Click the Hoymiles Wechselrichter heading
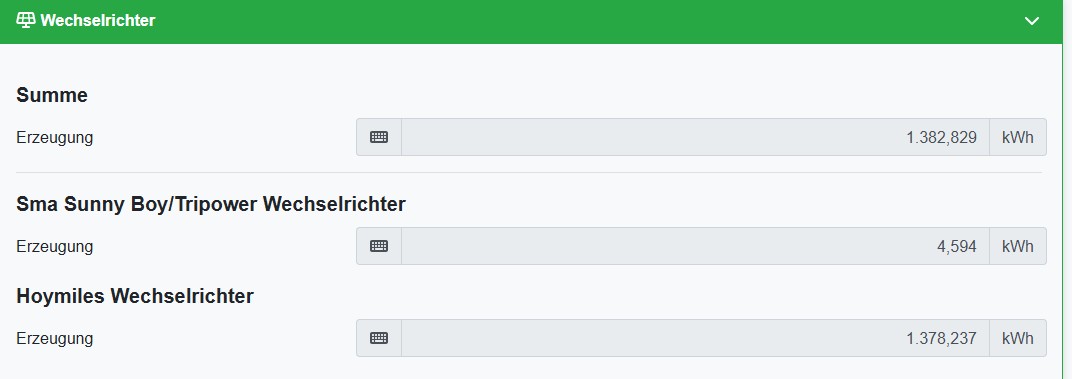This screenshot has height=379, width=1072. pos(135,296)
